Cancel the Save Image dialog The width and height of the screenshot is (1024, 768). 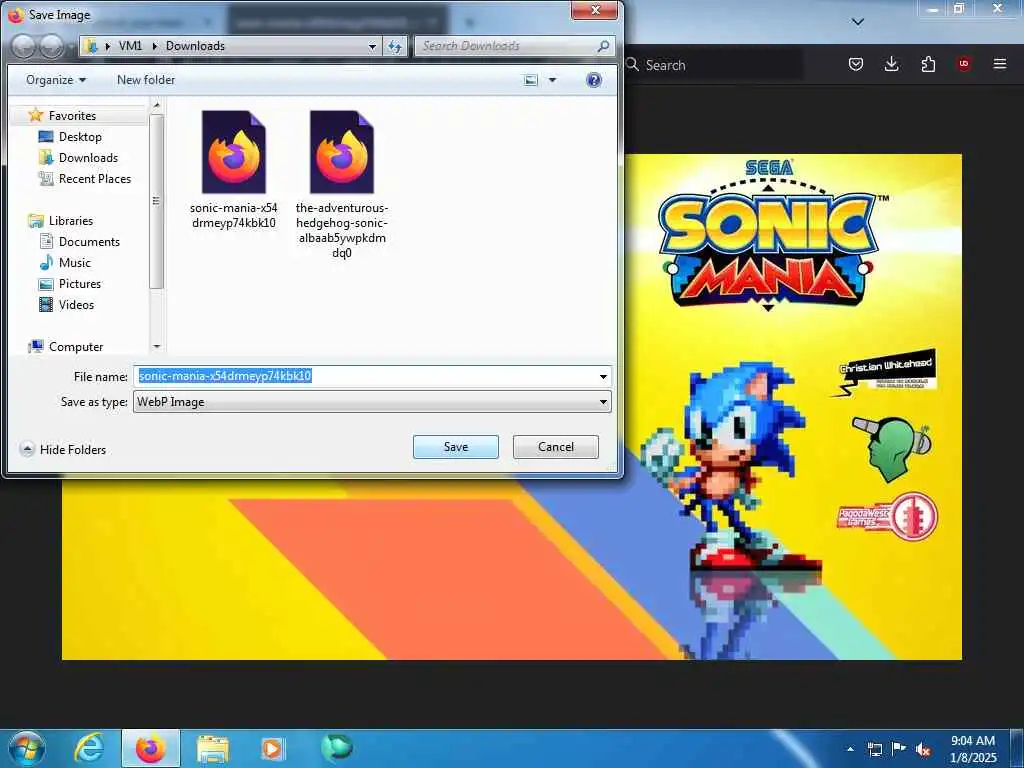(556, 447)
